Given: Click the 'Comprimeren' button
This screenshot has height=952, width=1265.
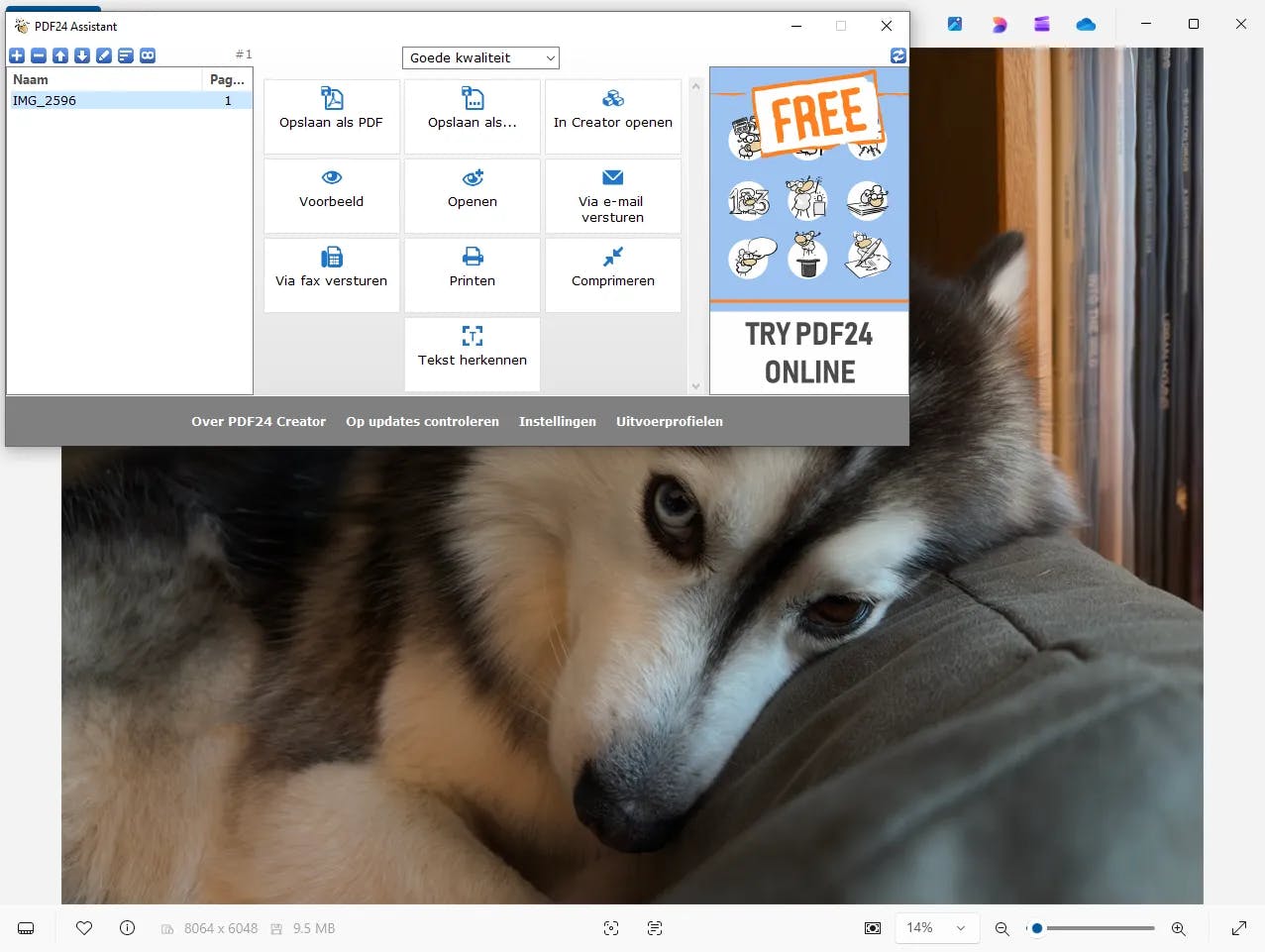Looking at the screenshot, I should [x=613, y=275].
